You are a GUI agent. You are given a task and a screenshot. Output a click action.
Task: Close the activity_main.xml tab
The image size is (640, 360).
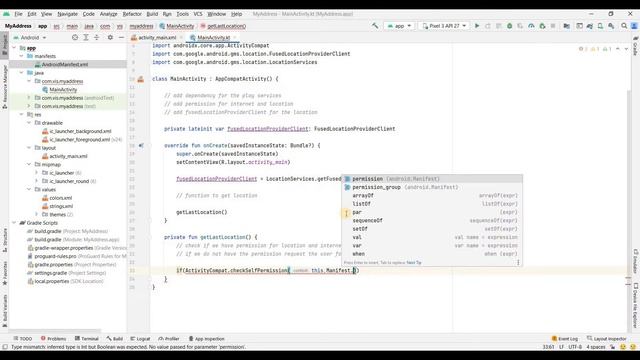click(181, 38)
